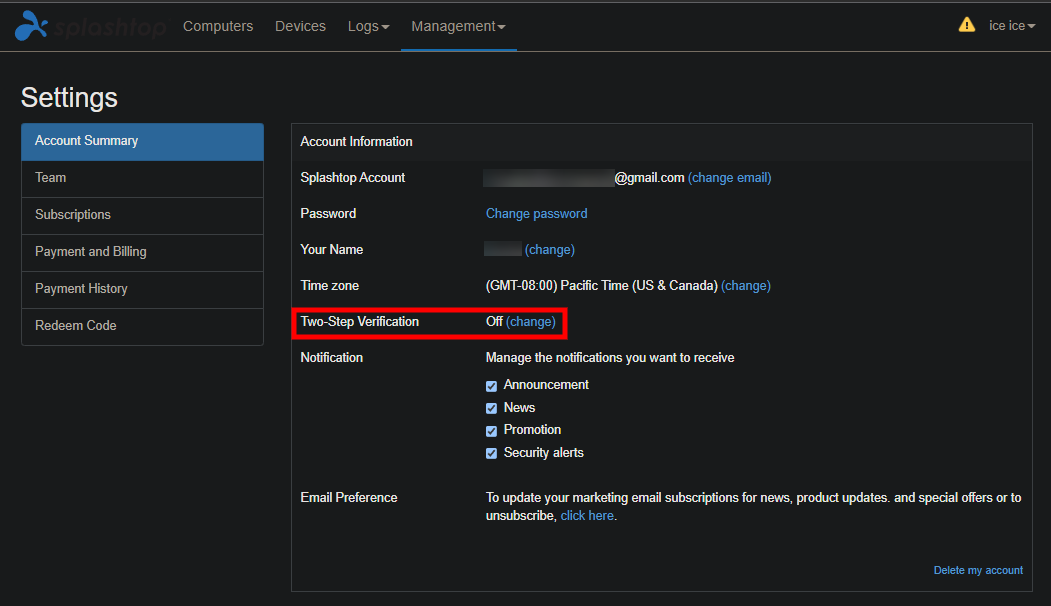Open Payment and Billing section

point(142,252)
